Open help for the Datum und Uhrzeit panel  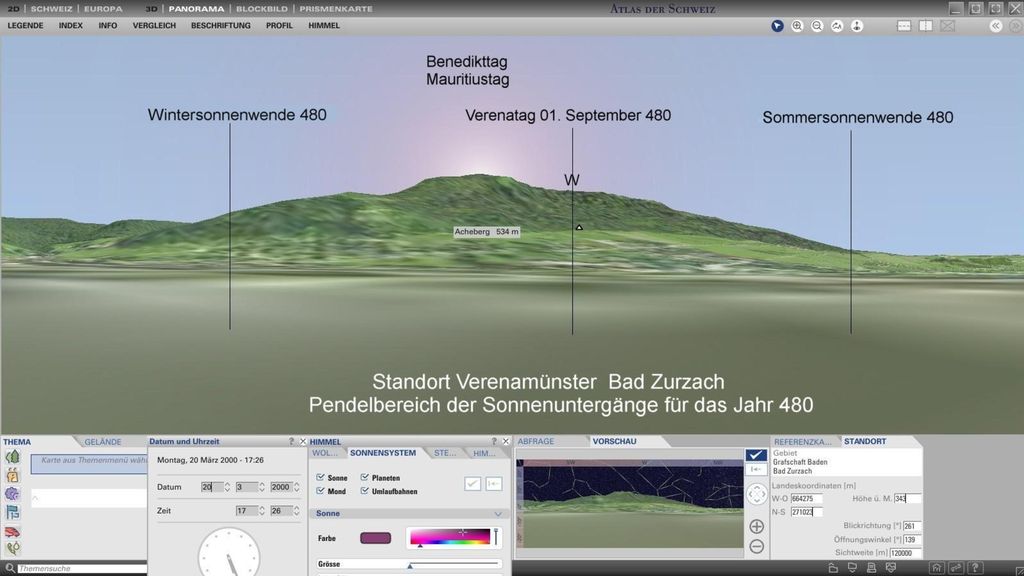(x=291, y=441)
